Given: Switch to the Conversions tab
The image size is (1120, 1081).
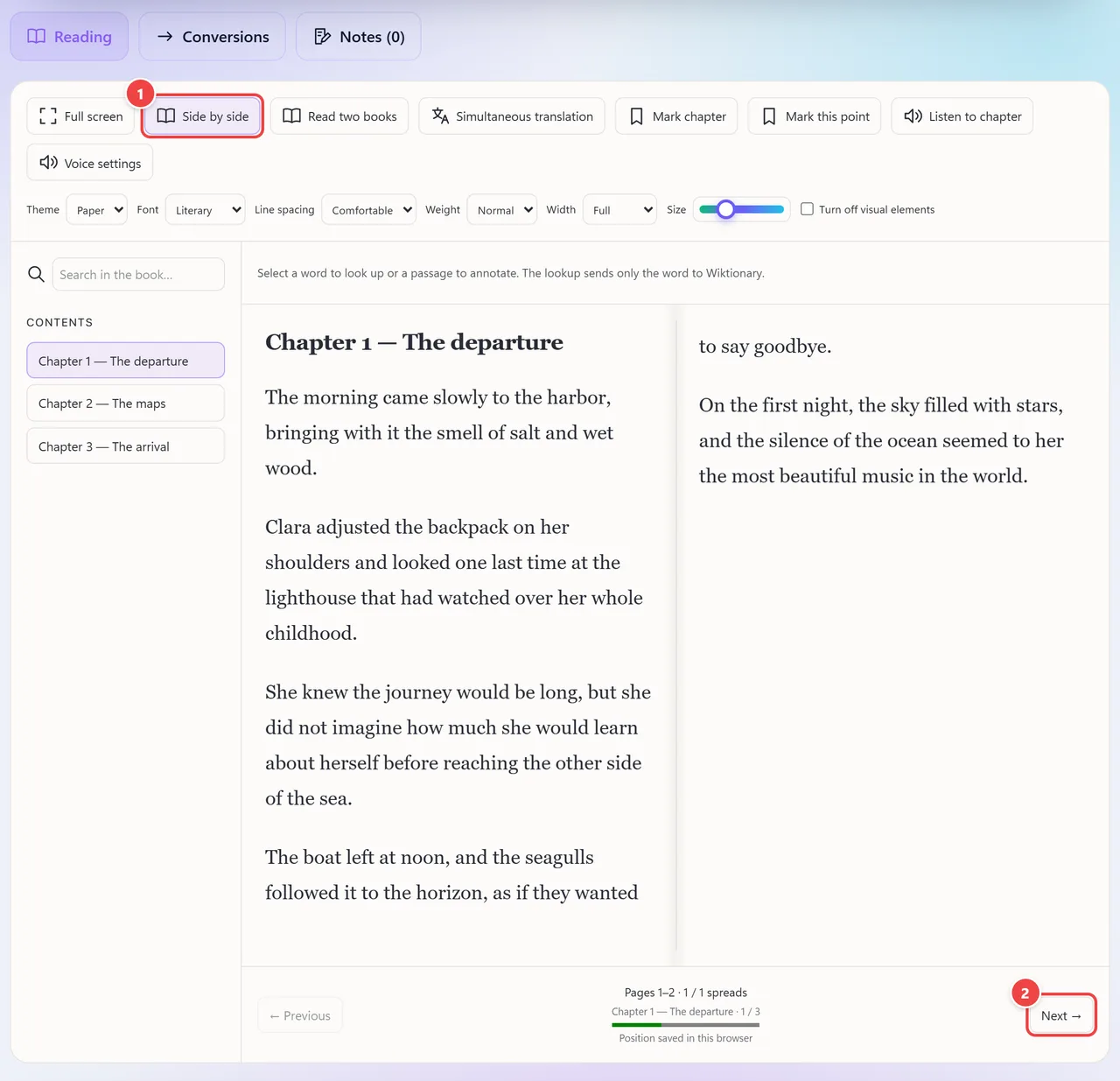Looking at the screenshot, I should 213,37.
